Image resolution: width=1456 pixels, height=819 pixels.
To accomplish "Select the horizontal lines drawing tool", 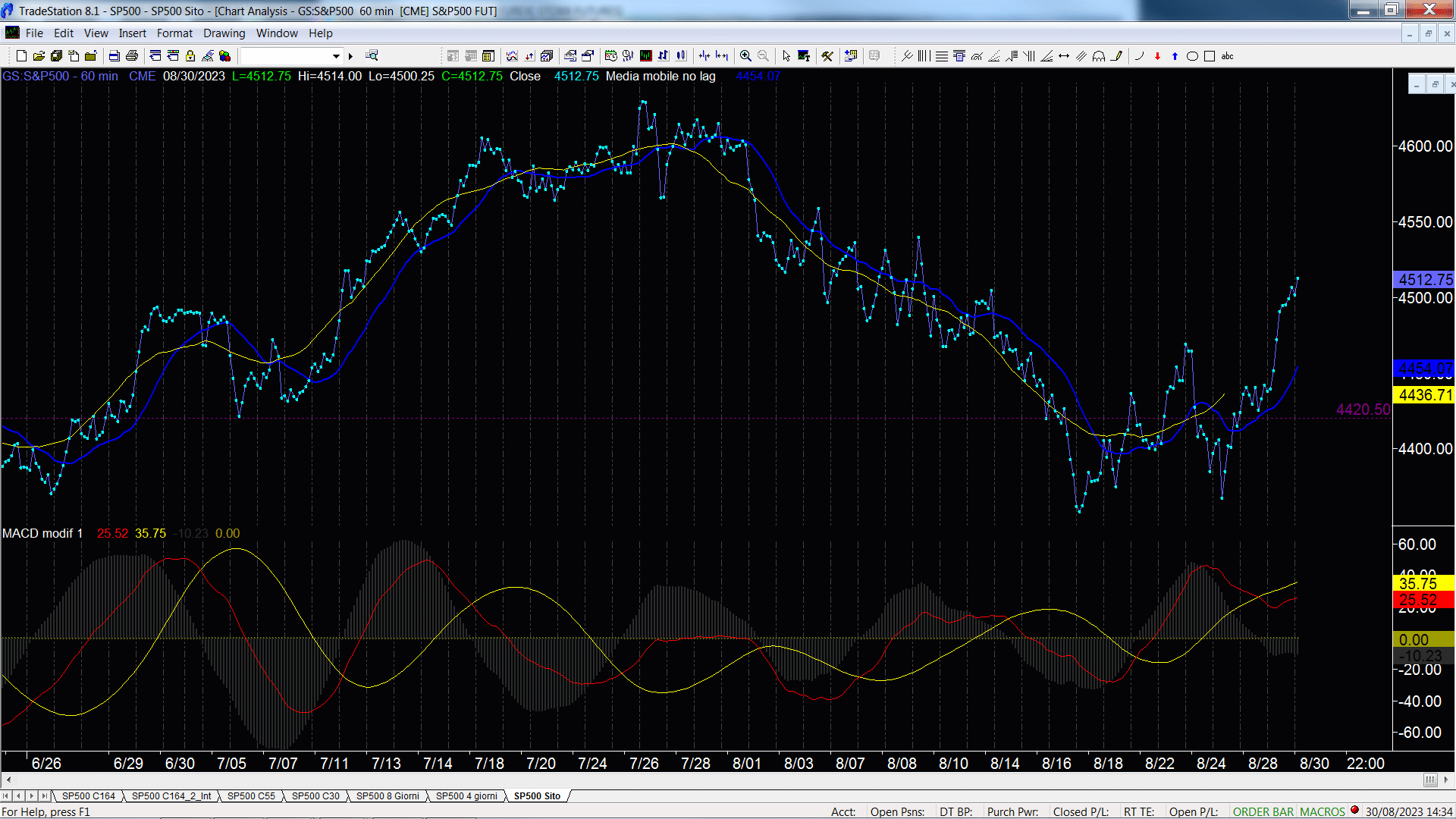I will [941, 55].
